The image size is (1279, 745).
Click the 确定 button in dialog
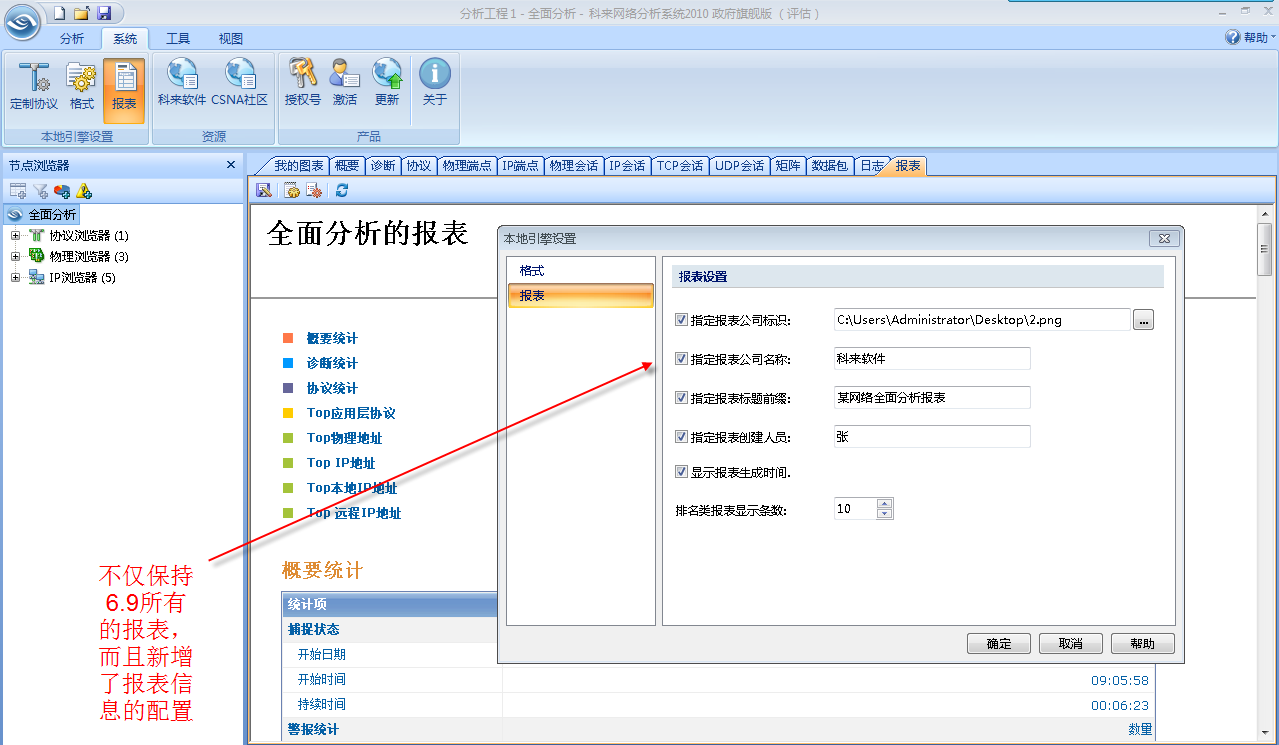(x=998, y=644)
